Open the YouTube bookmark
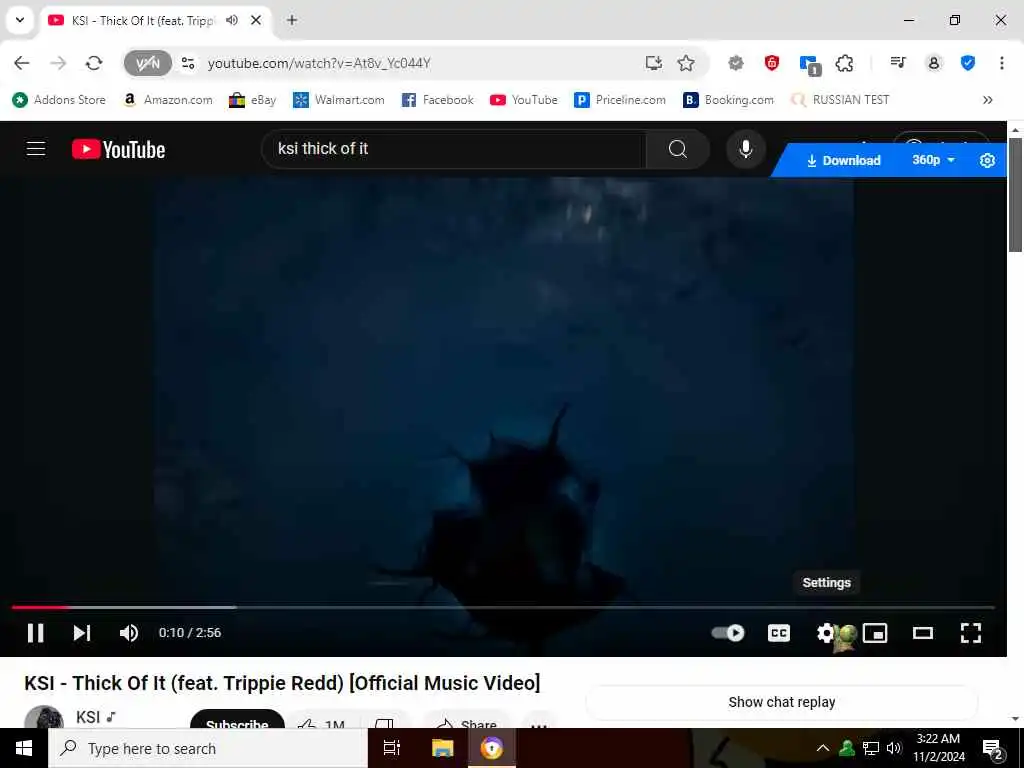The height and width of the screenshot is (768, 1024). 524,100
